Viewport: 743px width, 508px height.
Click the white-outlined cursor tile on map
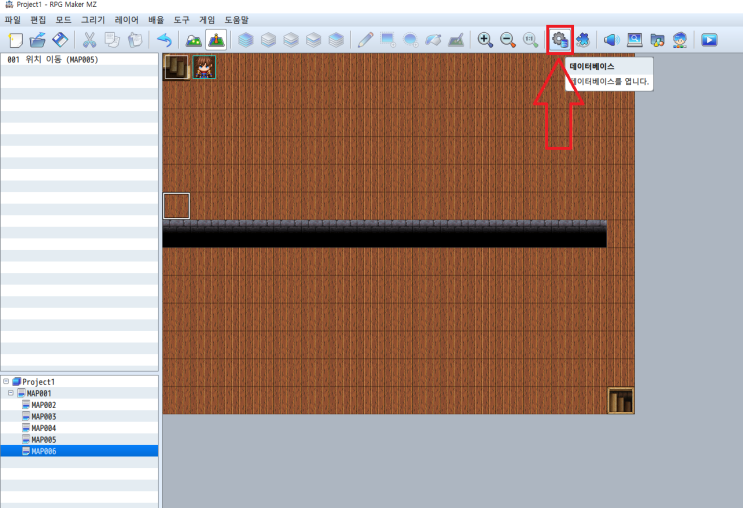(176, 206)
